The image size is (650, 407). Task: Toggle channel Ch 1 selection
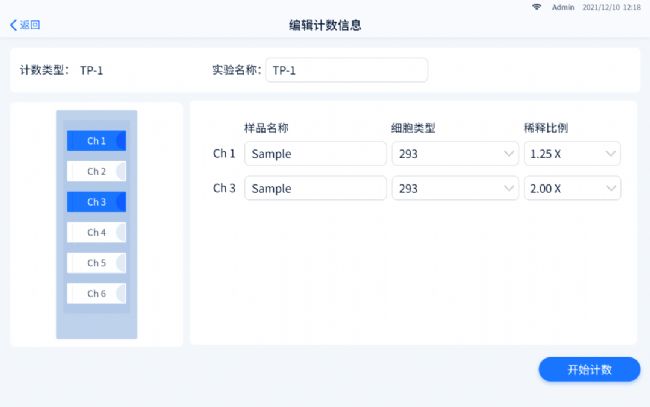(x=96, y=141)
